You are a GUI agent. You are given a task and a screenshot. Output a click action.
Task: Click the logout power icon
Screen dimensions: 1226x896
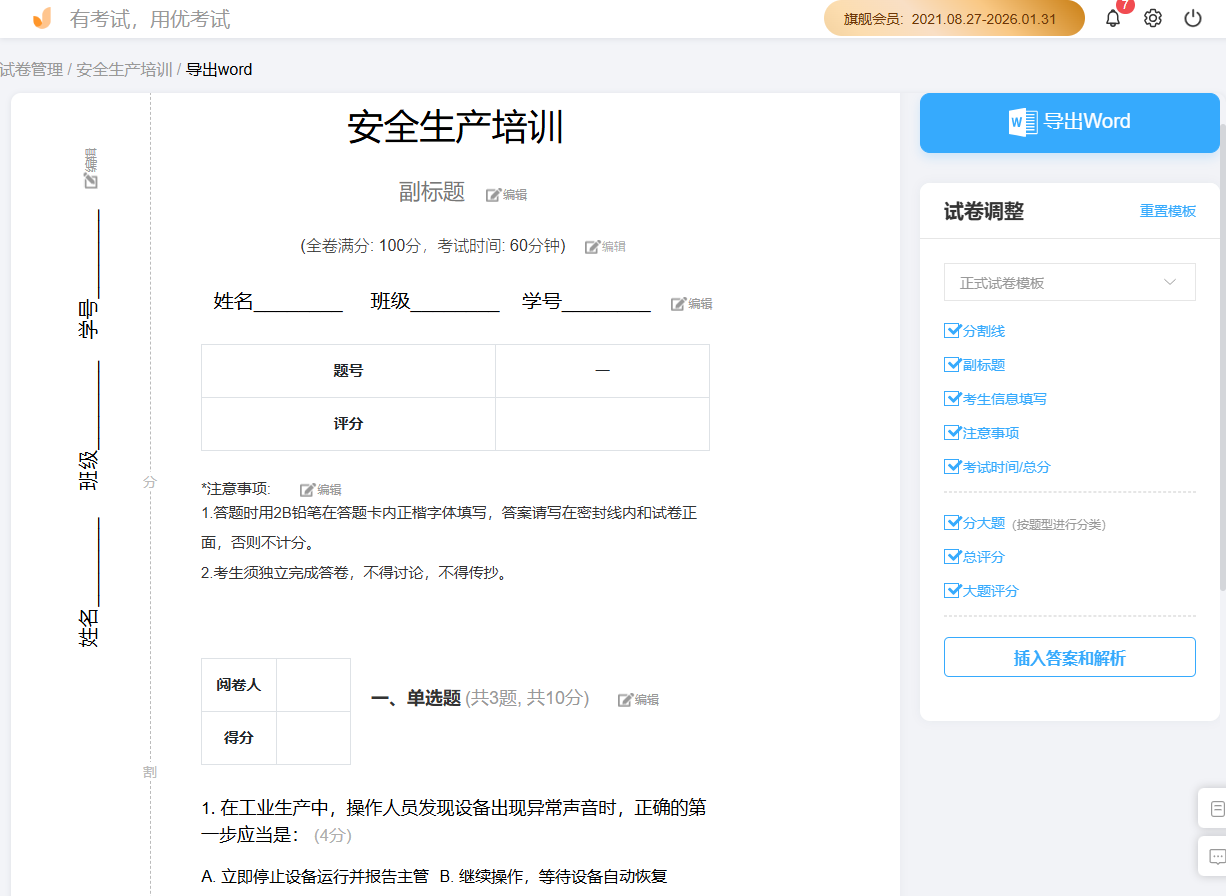click(x=1191, y=17)
